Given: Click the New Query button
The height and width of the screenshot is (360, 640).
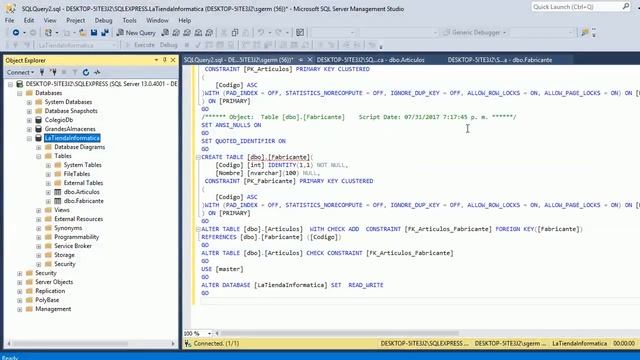Looking at the screenshot, I should tap(136, 33).
